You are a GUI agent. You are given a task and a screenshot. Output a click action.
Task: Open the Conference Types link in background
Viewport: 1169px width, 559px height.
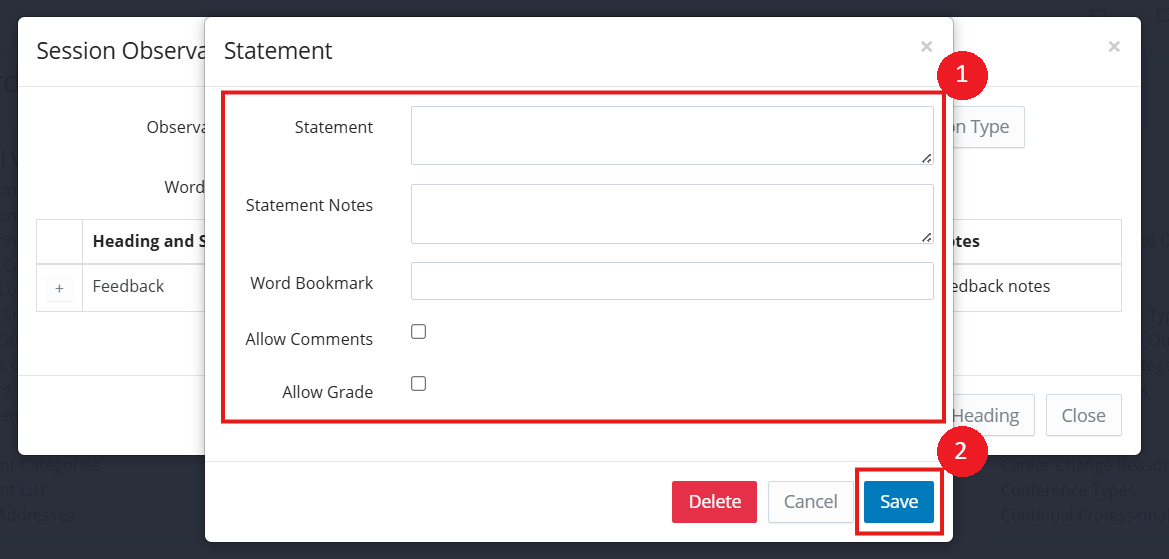[1068, 490]
